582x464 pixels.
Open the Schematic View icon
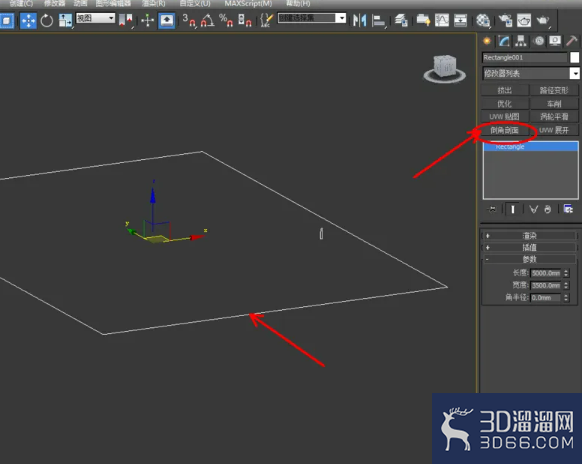(460, 20)
